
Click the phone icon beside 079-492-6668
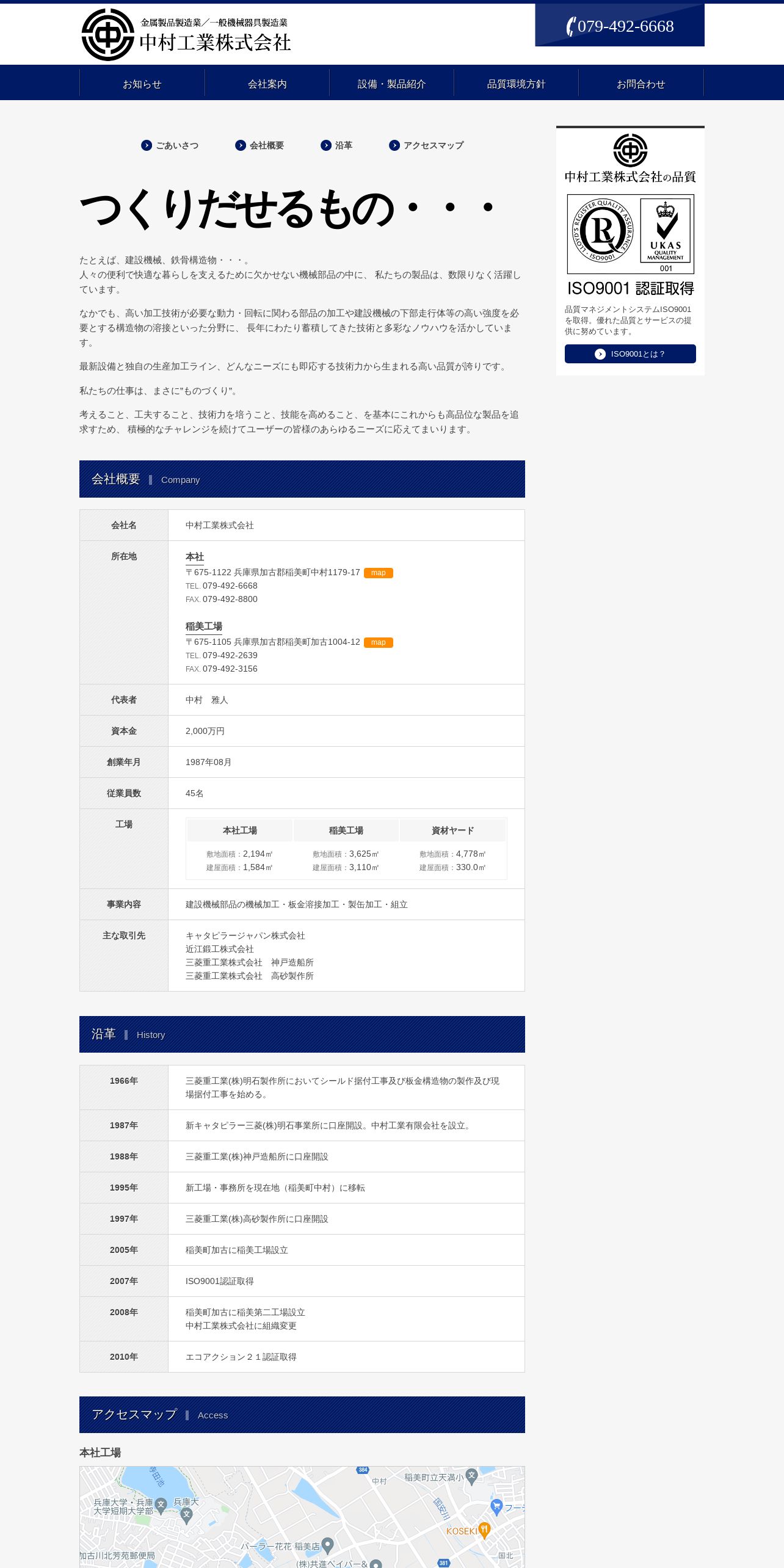click(571, 26)
